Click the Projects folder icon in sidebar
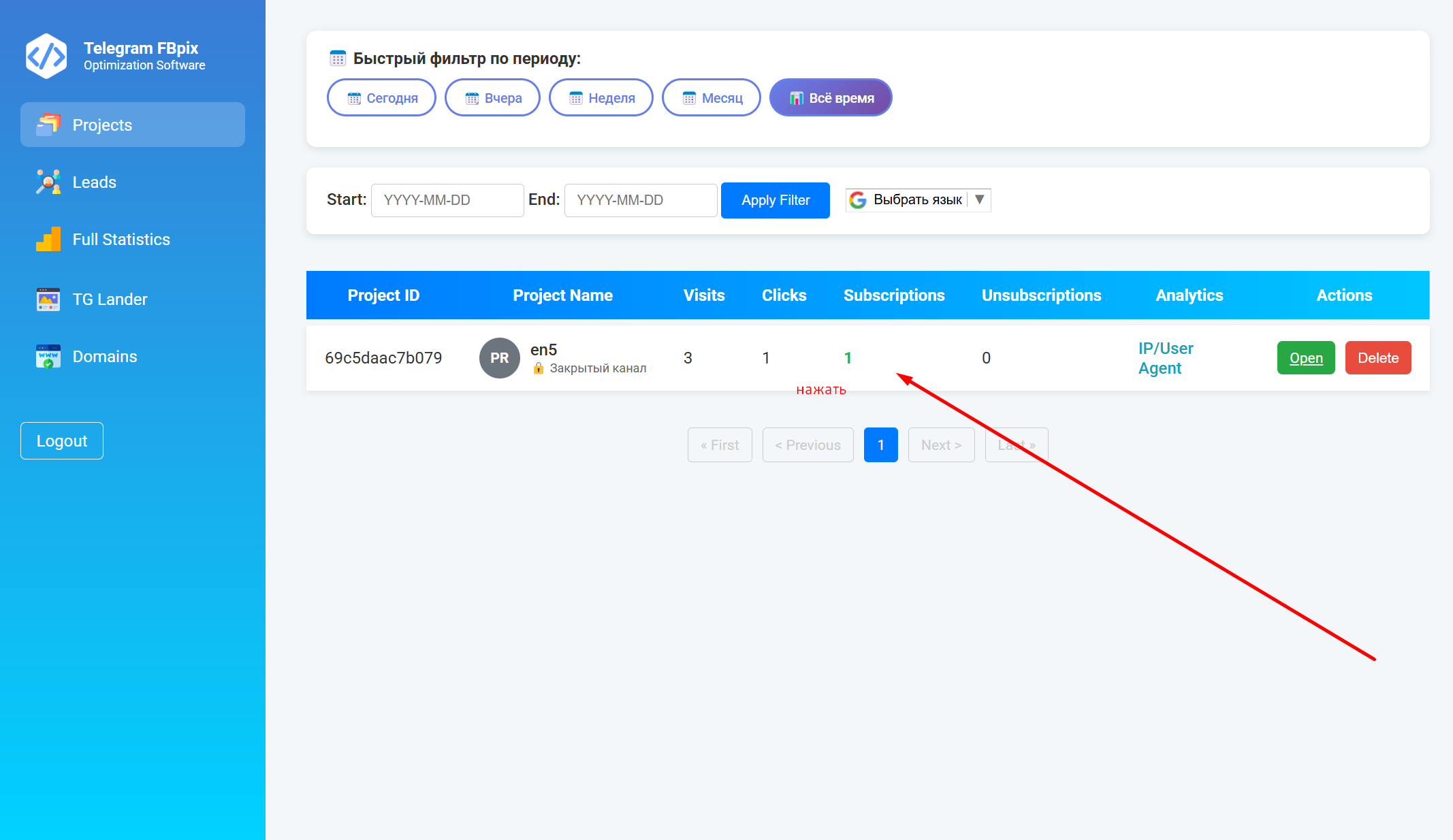The image size is (1453, 840). click(x=48, y=125)
